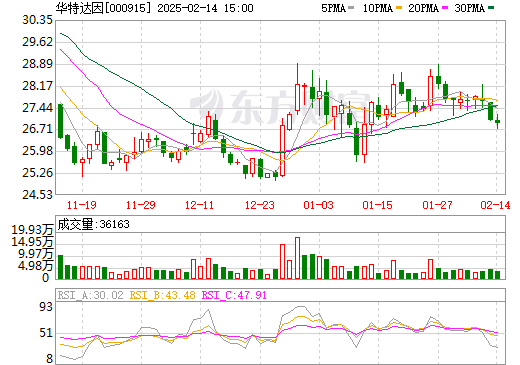Screen dimensions: 520x365
Task: Click the 东方财富 watermark logo
Action: [x=280, y=107]
